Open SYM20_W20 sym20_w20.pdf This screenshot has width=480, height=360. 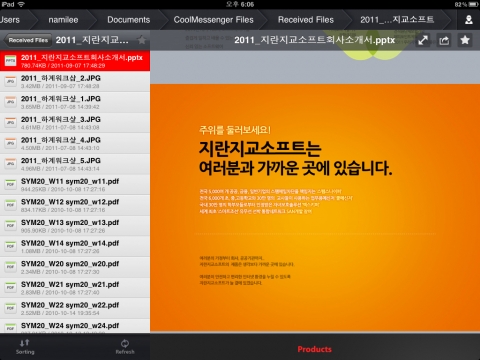pyautogui.click(x=75, y=267)
